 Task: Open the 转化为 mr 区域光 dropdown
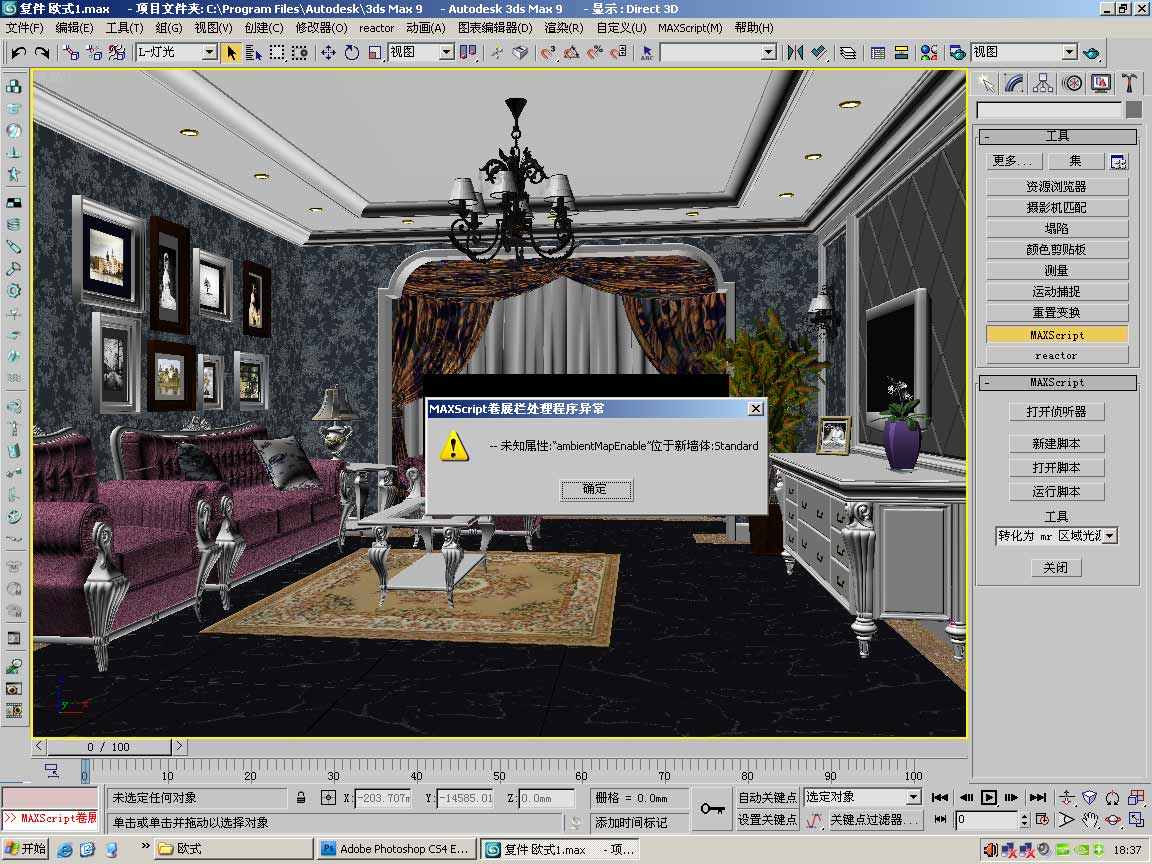[1110, 536]
